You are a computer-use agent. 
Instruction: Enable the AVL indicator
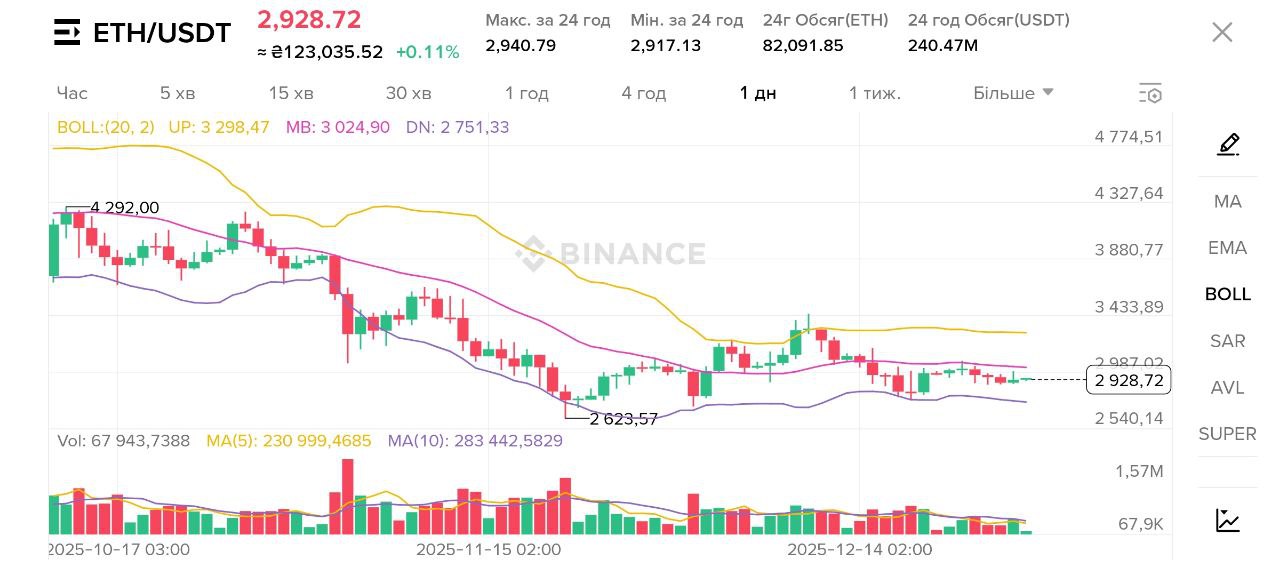[1227, 387]
